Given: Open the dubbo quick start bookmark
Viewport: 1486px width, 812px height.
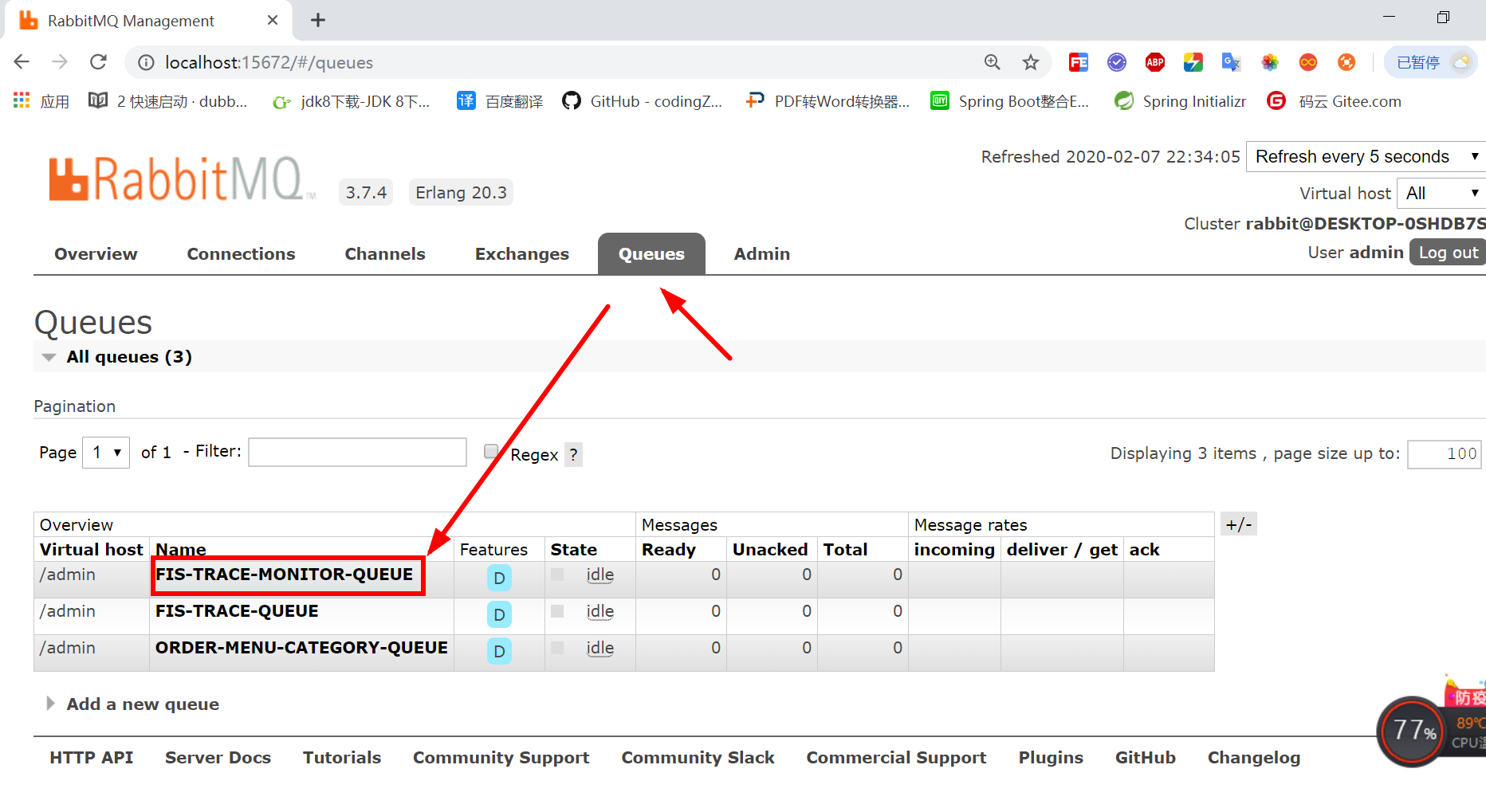Looking at the screenshot, I should tap(168, 101).
